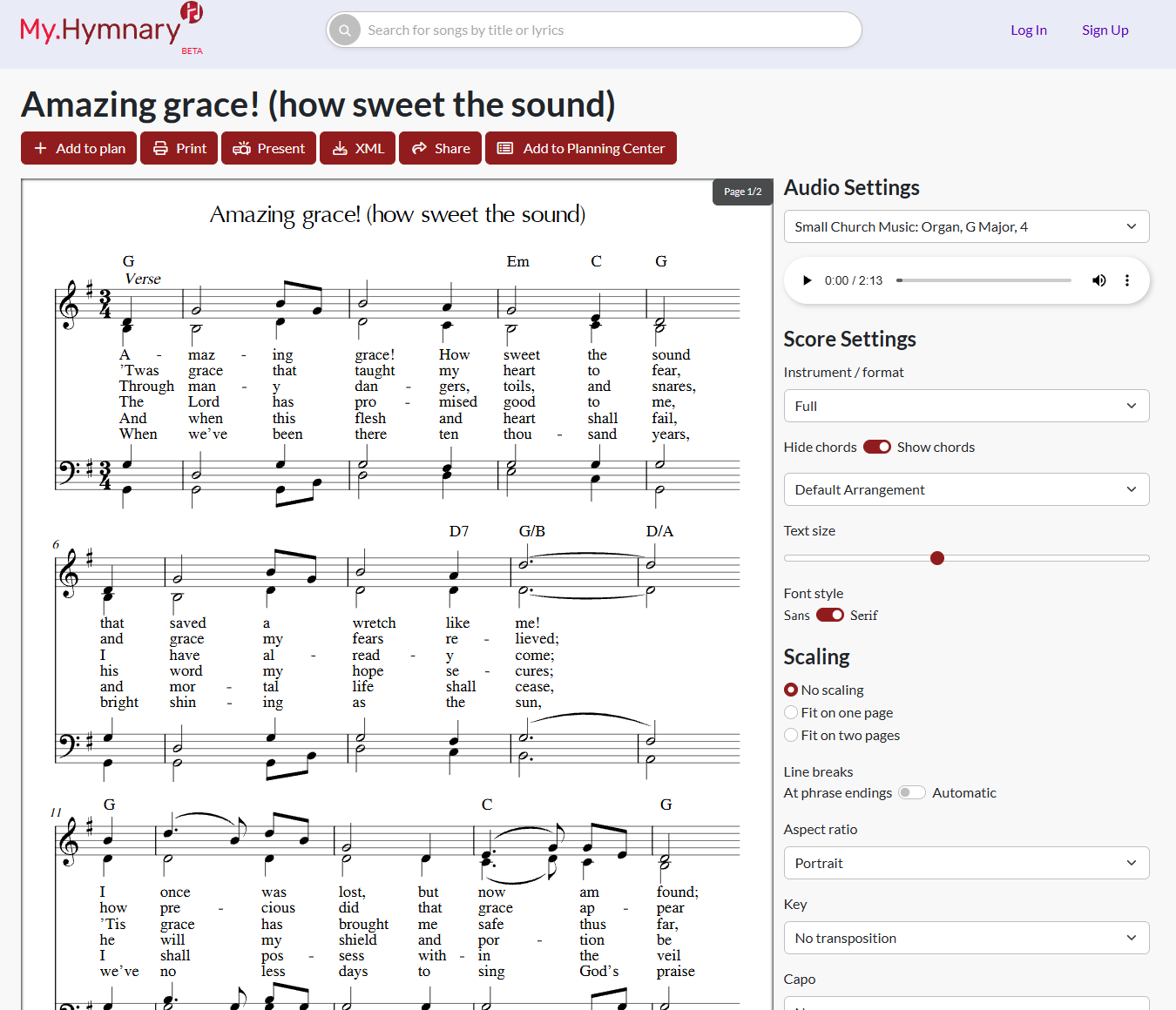Click the Text size slider handle
This screenshot has height=1010, width=1176.
click(x=937, y=558)
